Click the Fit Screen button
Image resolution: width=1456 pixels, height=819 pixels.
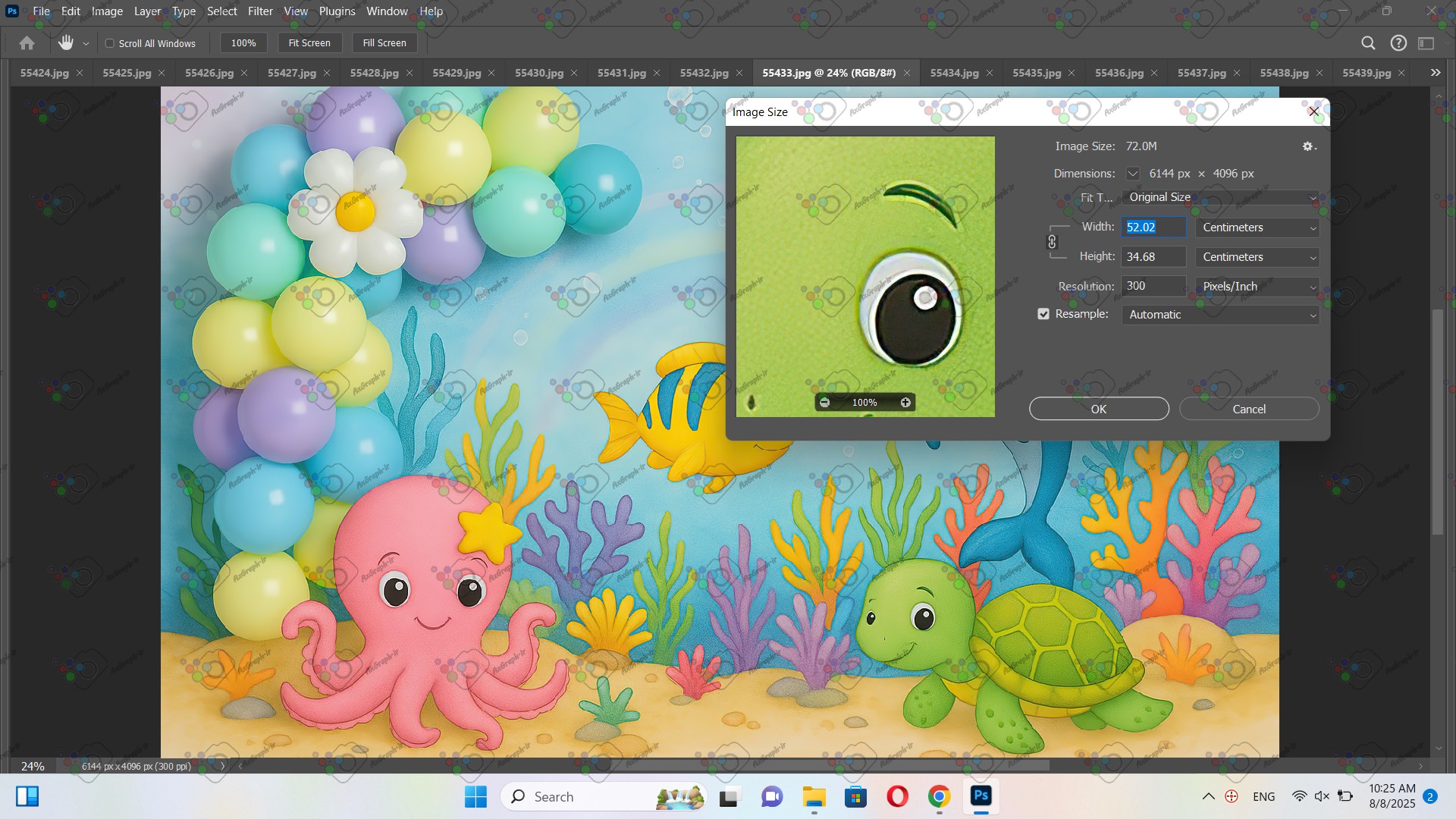point(309,43)
